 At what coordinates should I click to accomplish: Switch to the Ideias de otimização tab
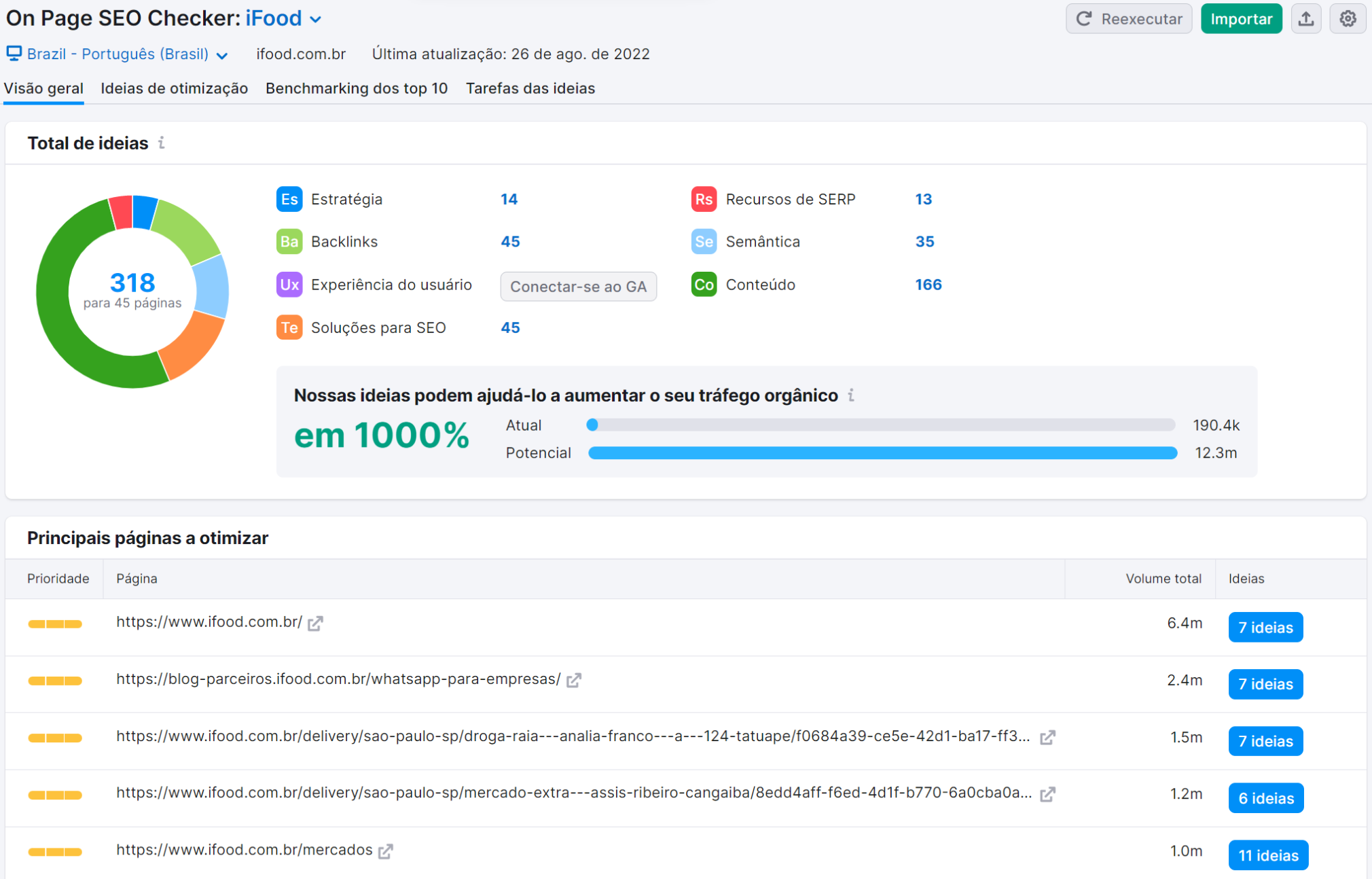[x=174, y=88]
